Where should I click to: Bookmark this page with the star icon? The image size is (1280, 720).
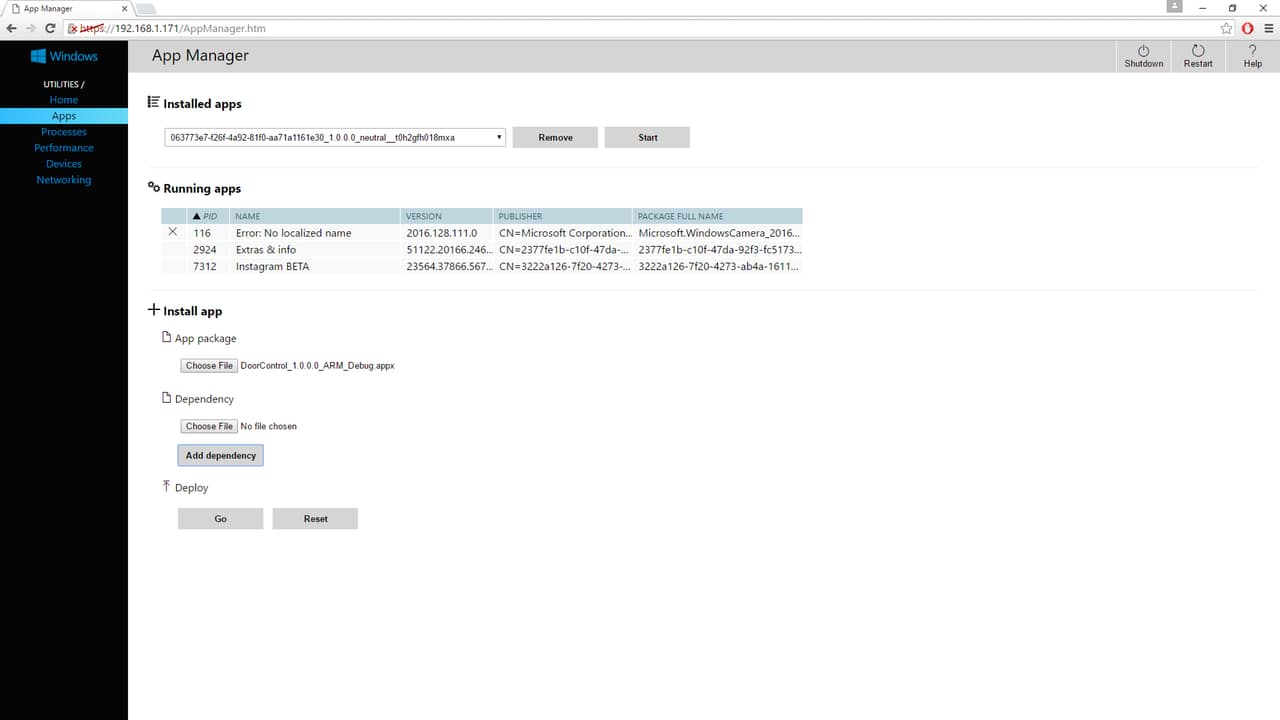1226,28
